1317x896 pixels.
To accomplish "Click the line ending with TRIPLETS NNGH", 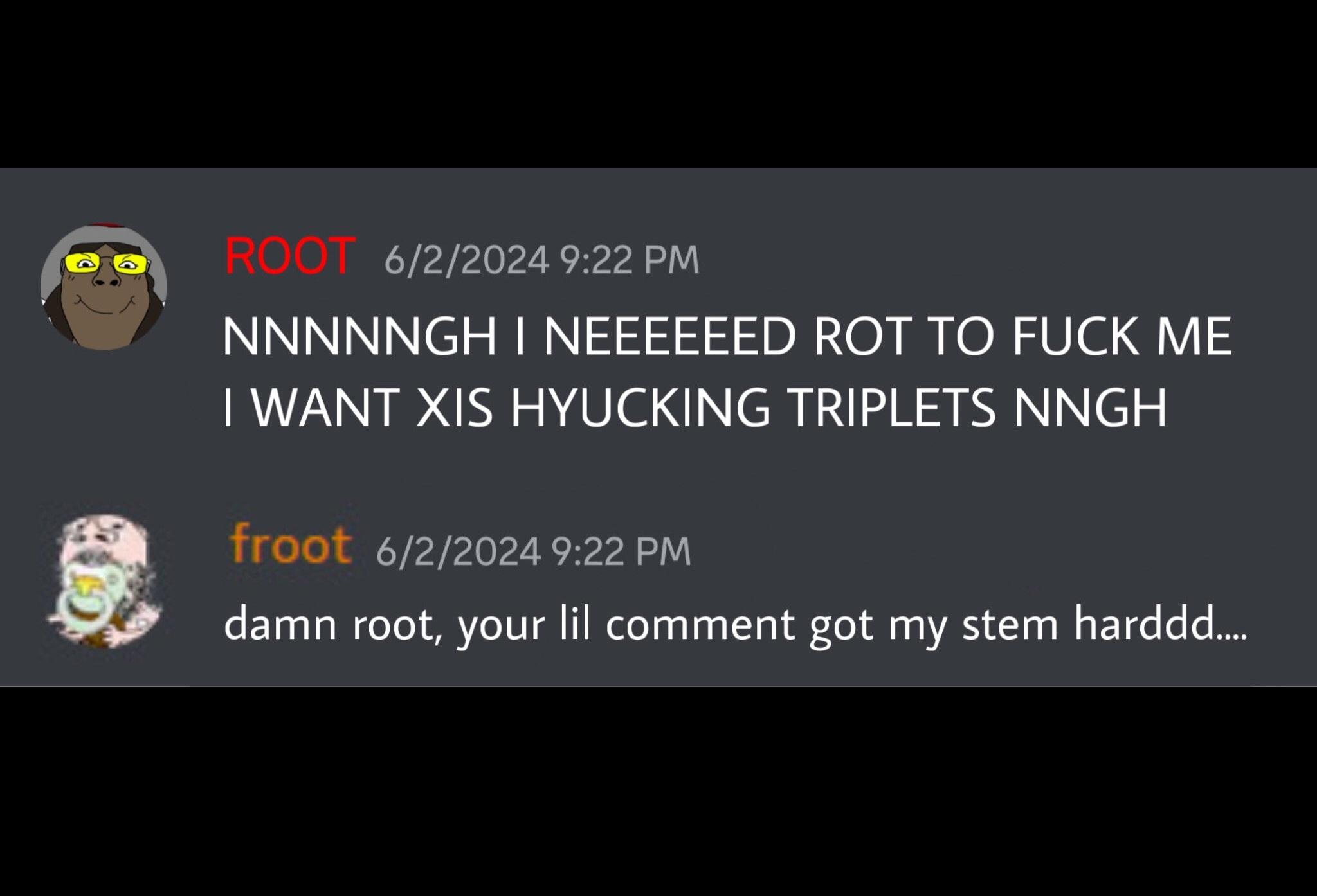I will (x=695, y=407).
